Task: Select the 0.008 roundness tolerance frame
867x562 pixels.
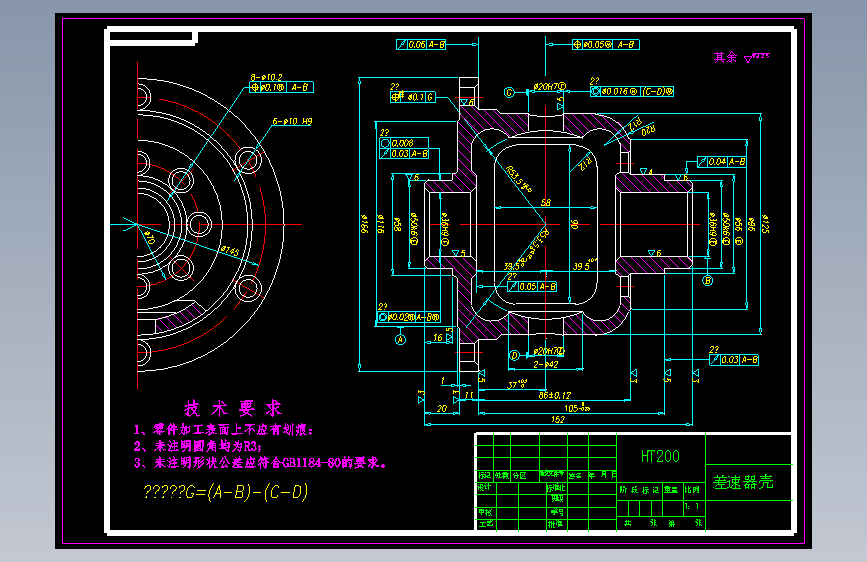Action: click(404, 143)
